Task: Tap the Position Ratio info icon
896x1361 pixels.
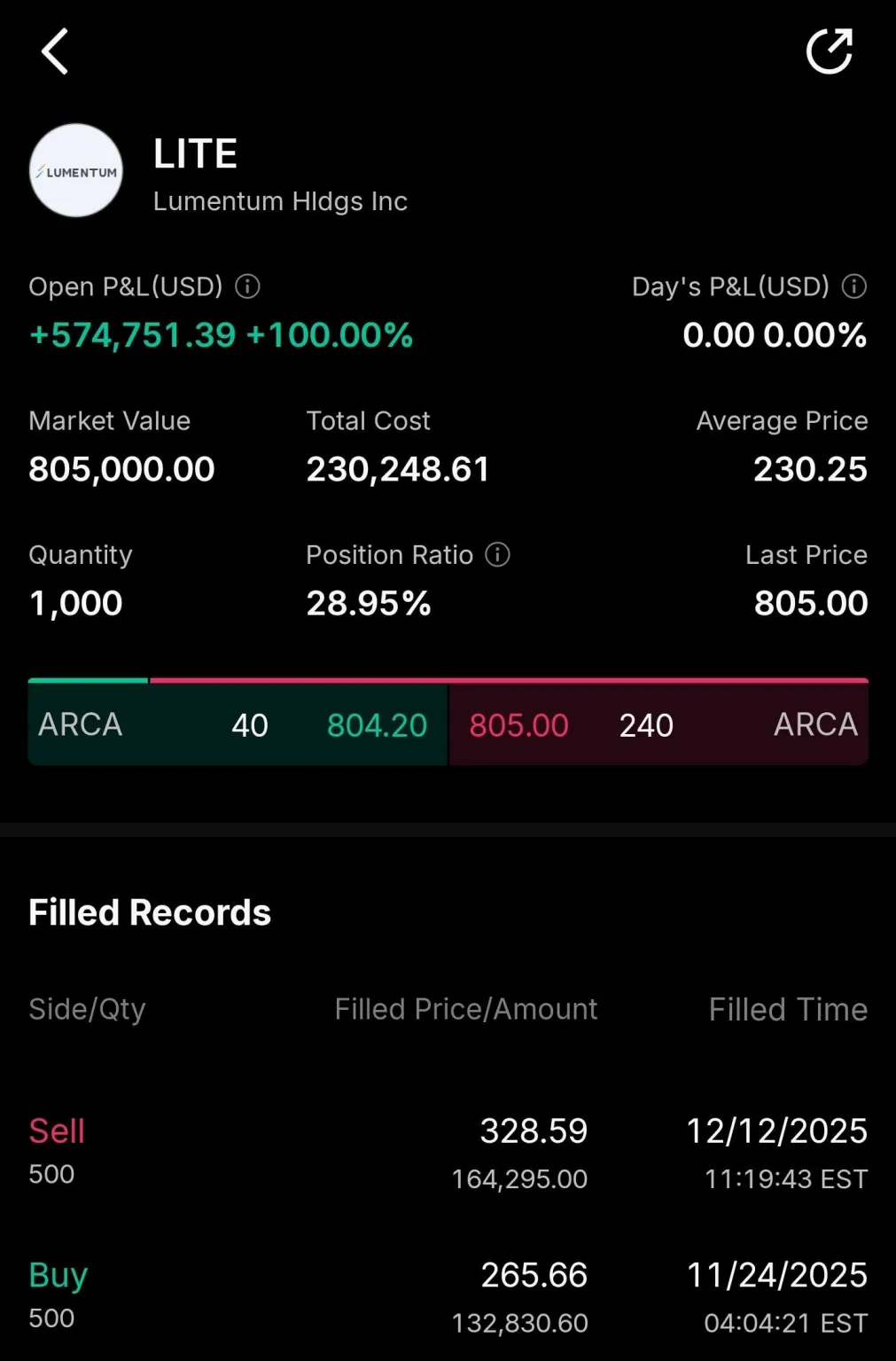Action: tap(498, 555)
